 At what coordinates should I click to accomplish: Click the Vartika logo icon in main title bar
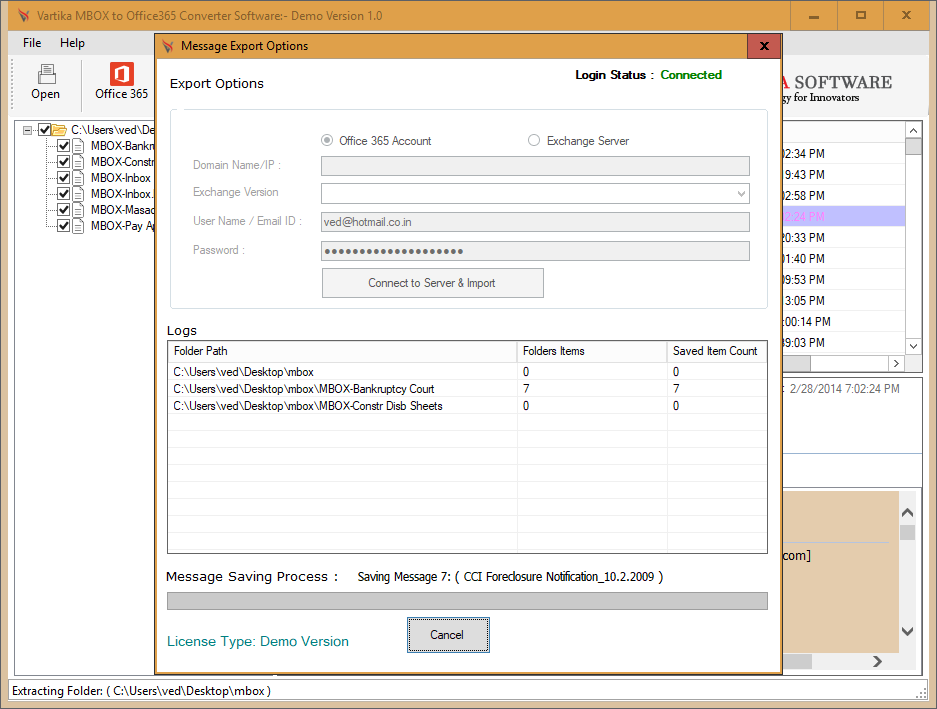point(24,16)
